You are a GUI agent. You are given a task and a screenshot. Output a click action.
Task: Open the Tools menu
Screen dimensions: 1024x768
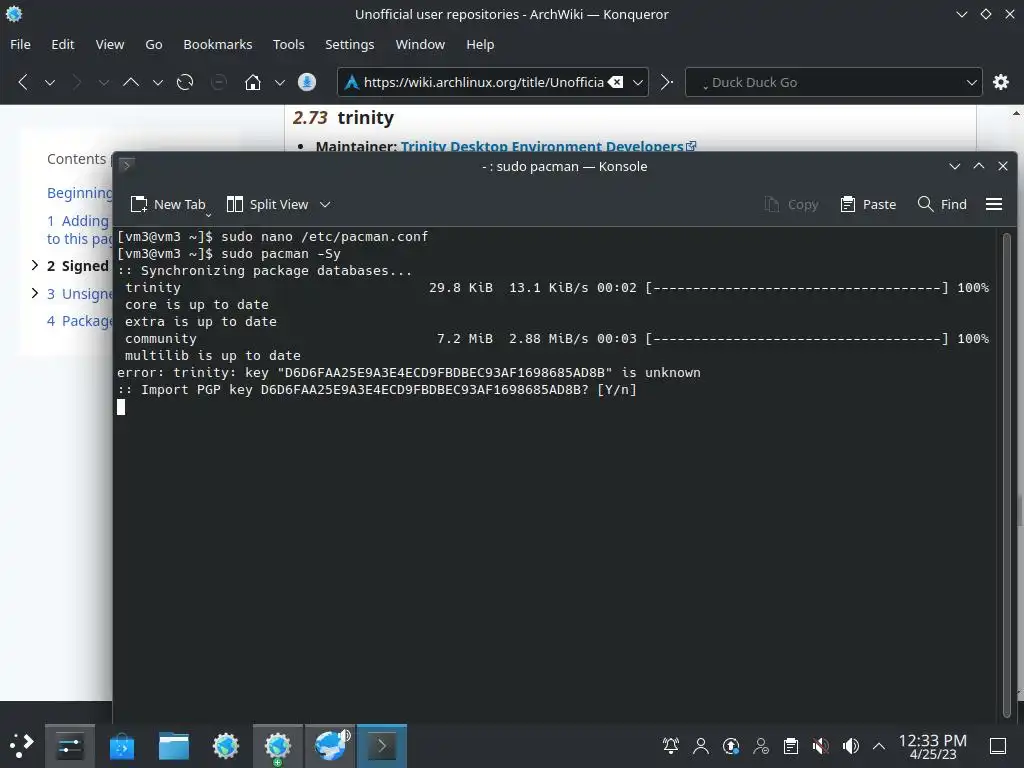(289, 44)
